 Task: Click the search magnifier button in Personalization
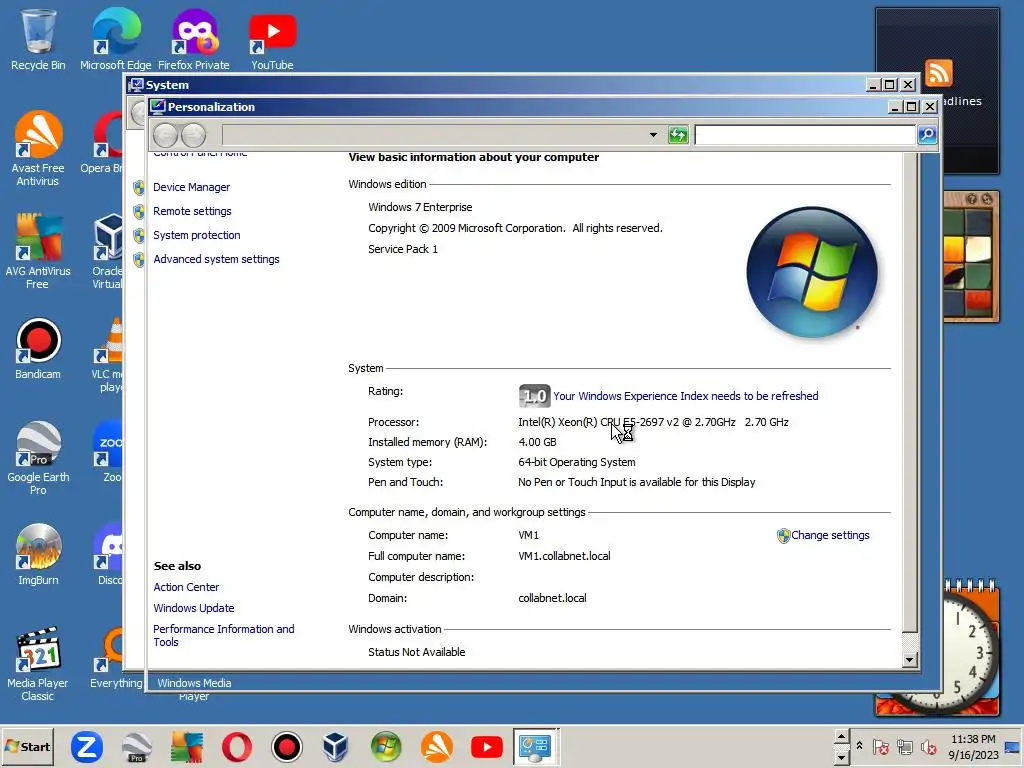(x=927, y=135)
